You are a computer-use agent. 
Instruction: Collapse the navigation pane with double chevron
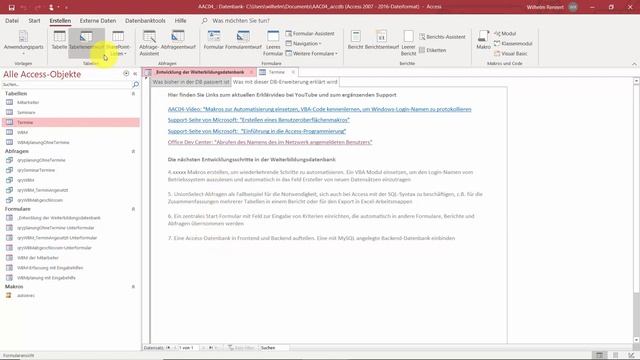tap(135, 74)
